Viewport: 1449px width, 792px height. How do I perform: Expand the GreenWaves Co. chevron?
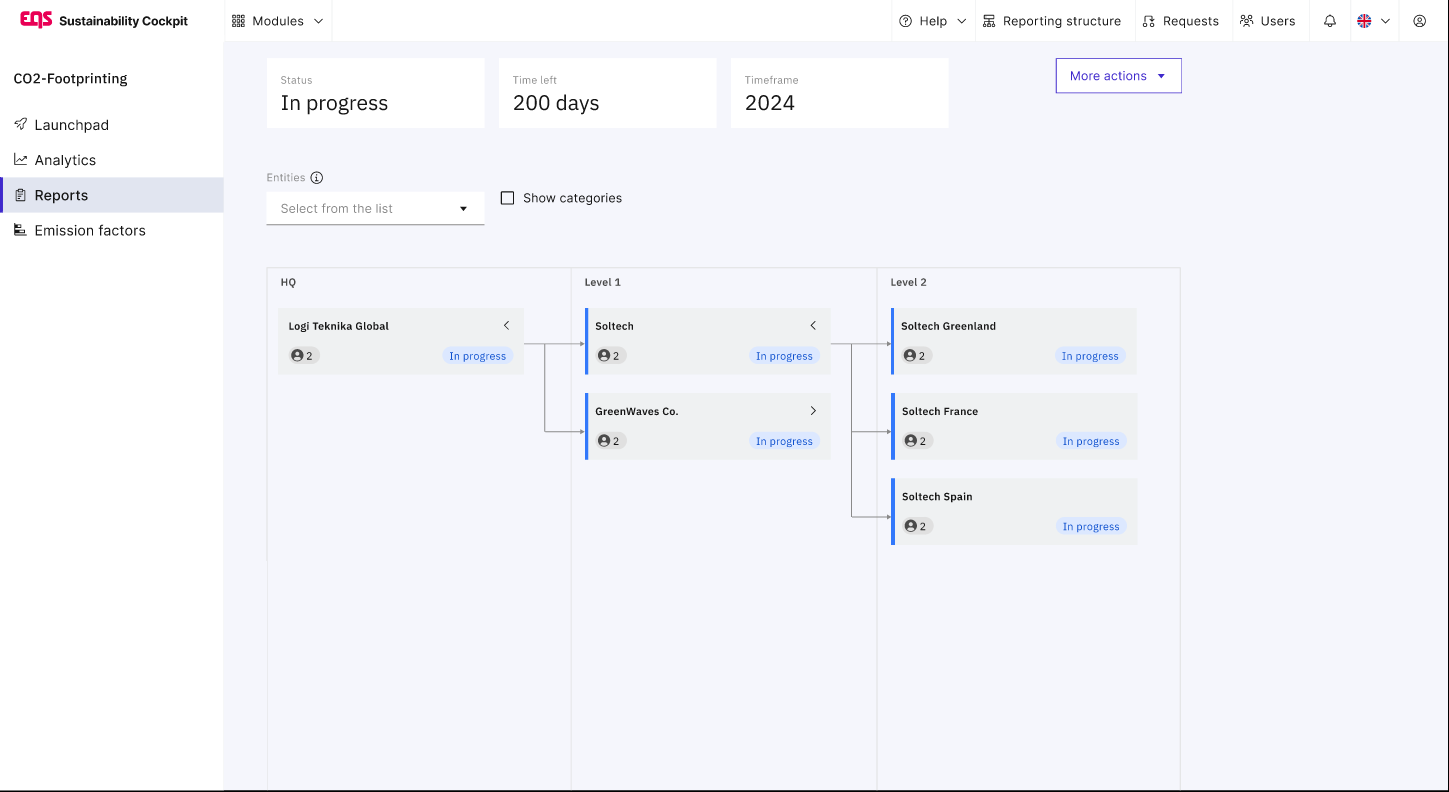click(x=813, y=411)
